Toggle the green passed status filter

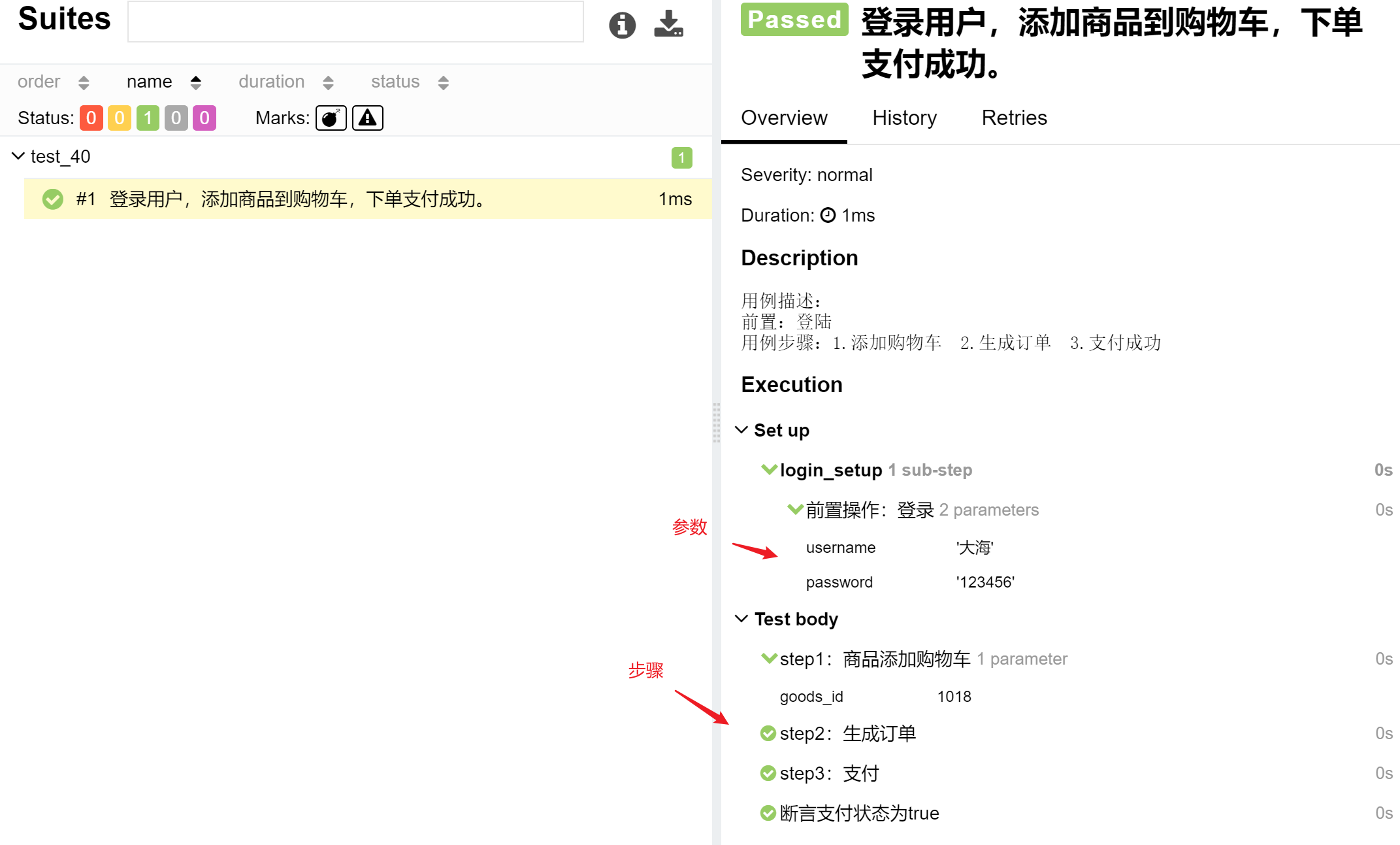click(x=148, y=118)
